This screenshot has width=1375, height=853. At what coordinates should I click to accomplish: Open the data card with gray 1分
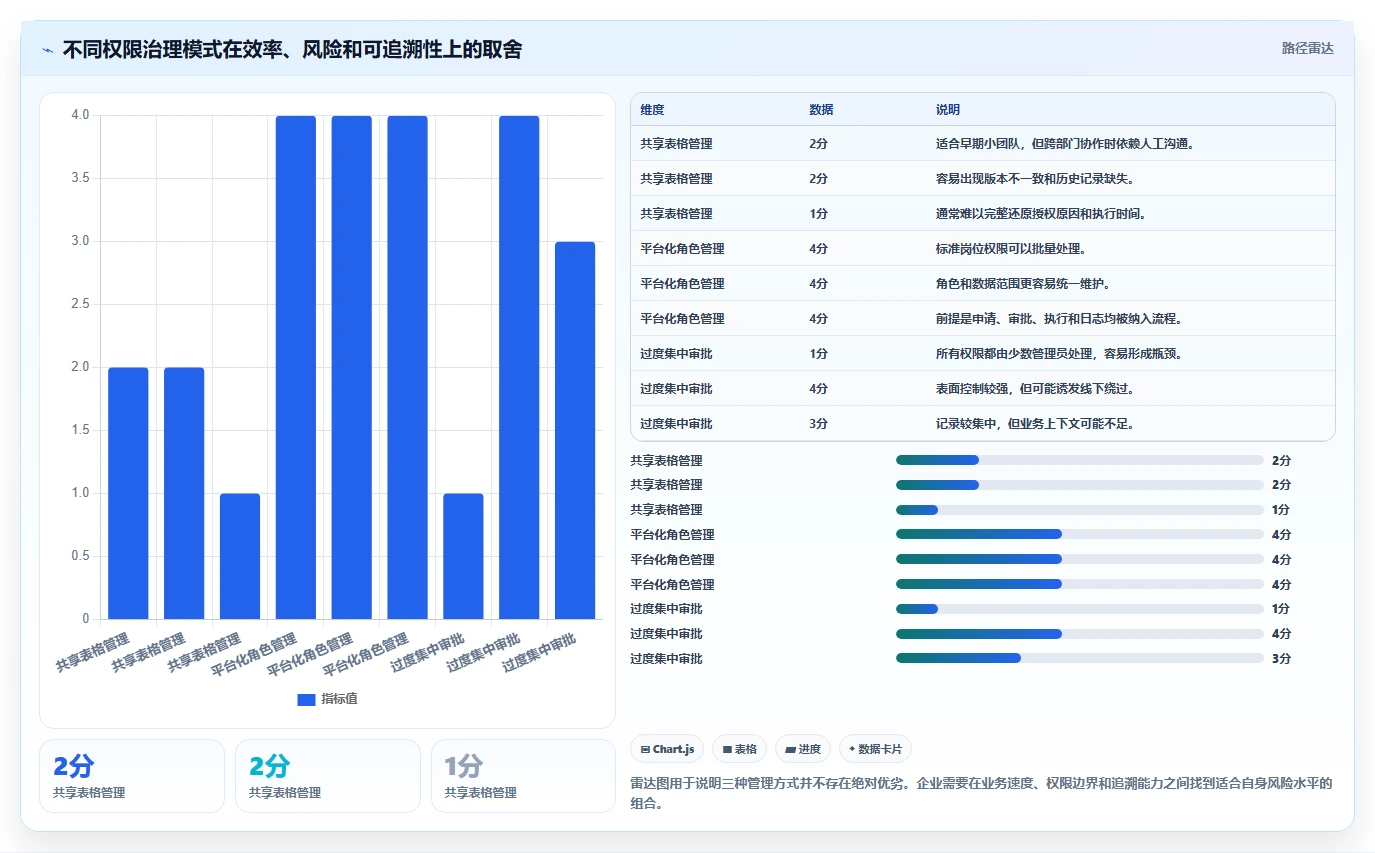point(523,776)
